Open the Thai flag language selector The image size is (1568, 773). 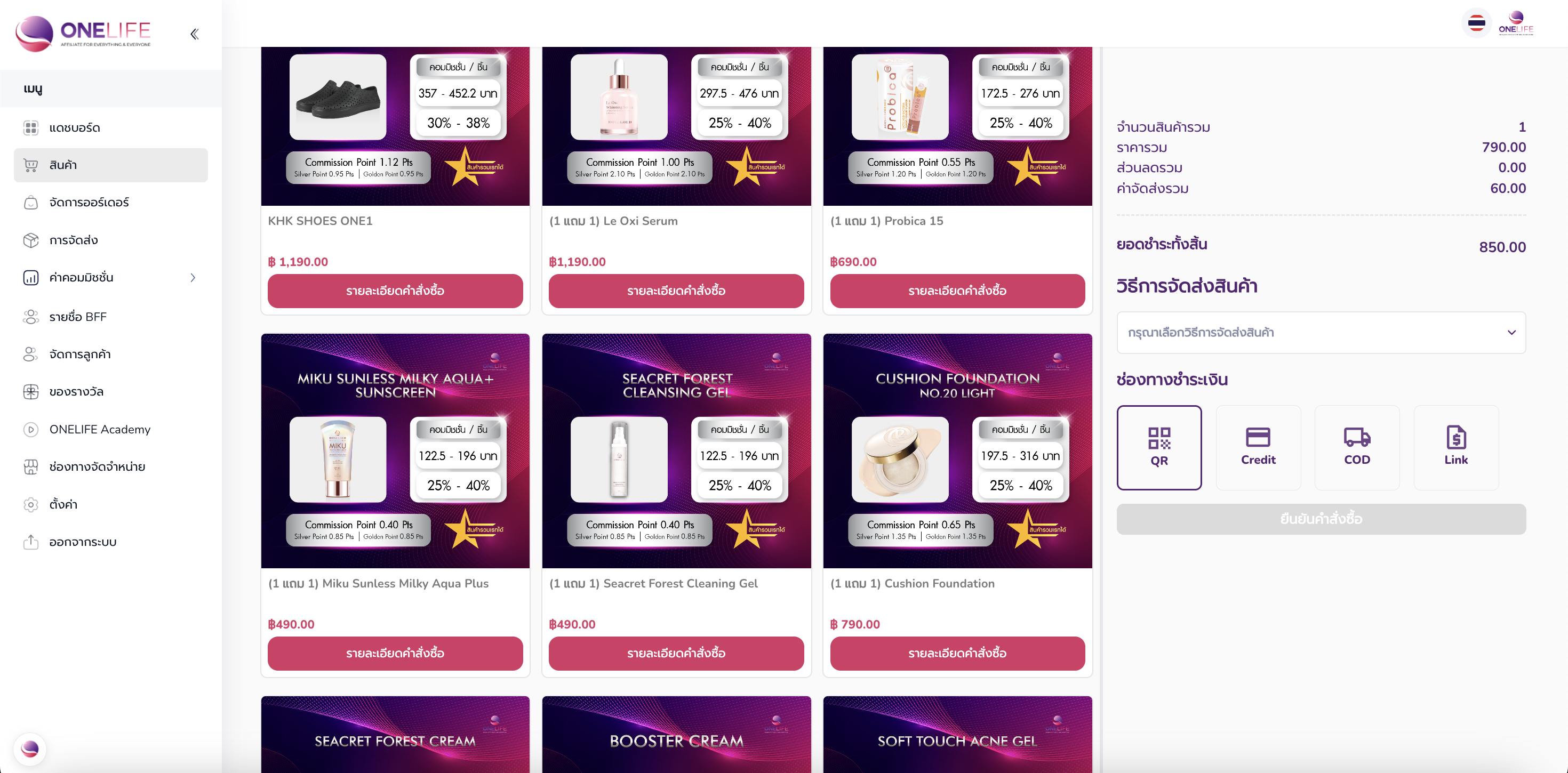coord(1476,24)
